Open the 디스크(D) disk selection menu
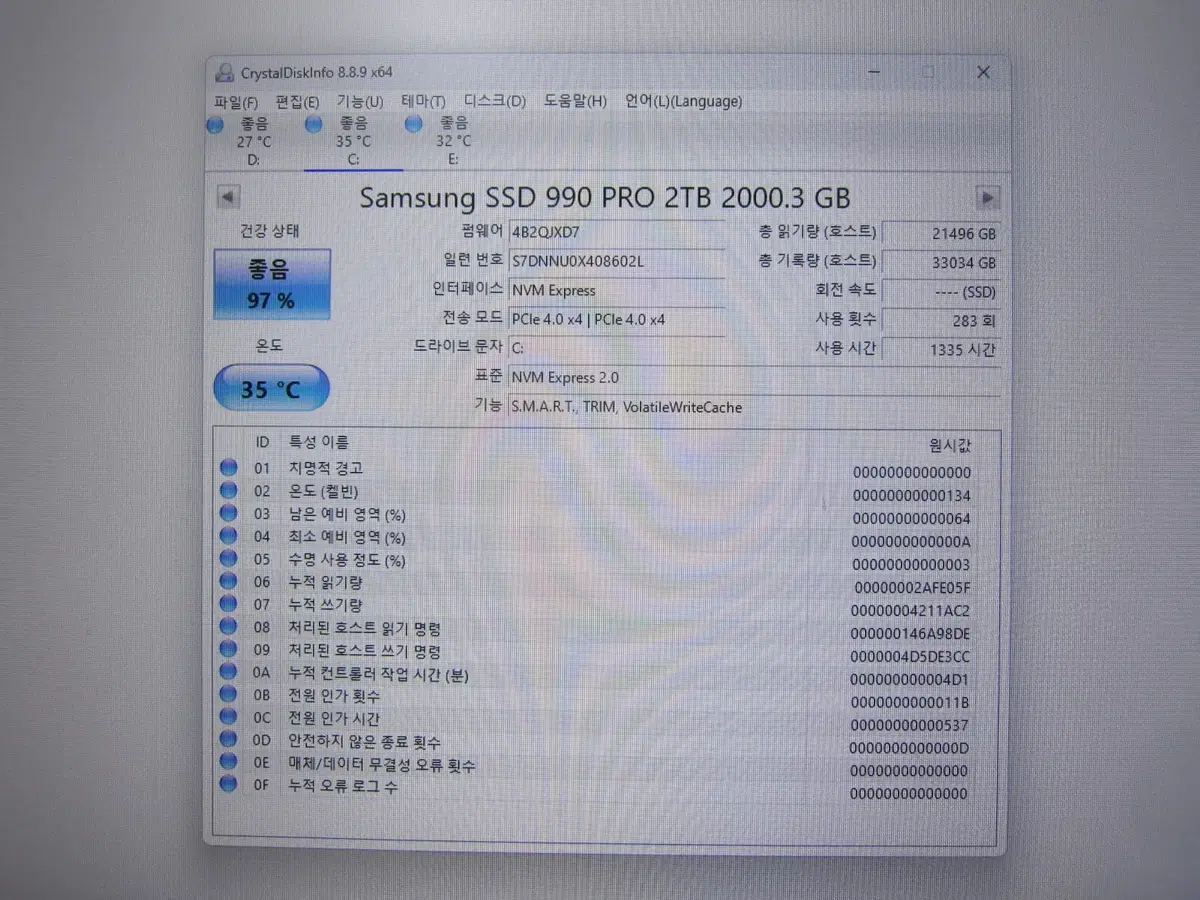Image resolution: width=1200 pixels, height=900 pixels. pyautogui.click(x=492, y=101)
